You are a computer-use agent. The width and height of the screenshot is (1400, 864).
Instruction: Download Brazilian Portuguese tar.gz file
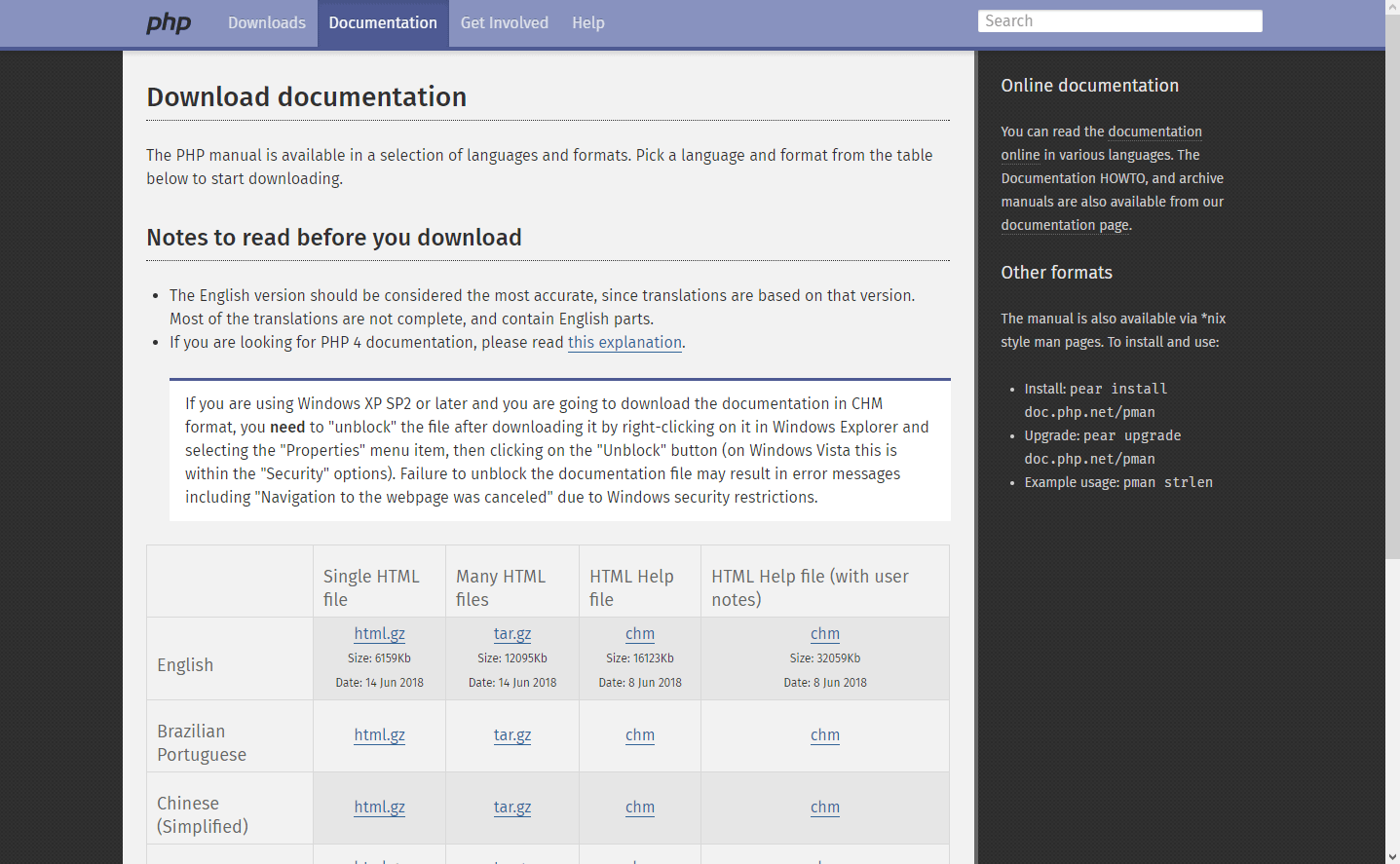tap(512, 734)
